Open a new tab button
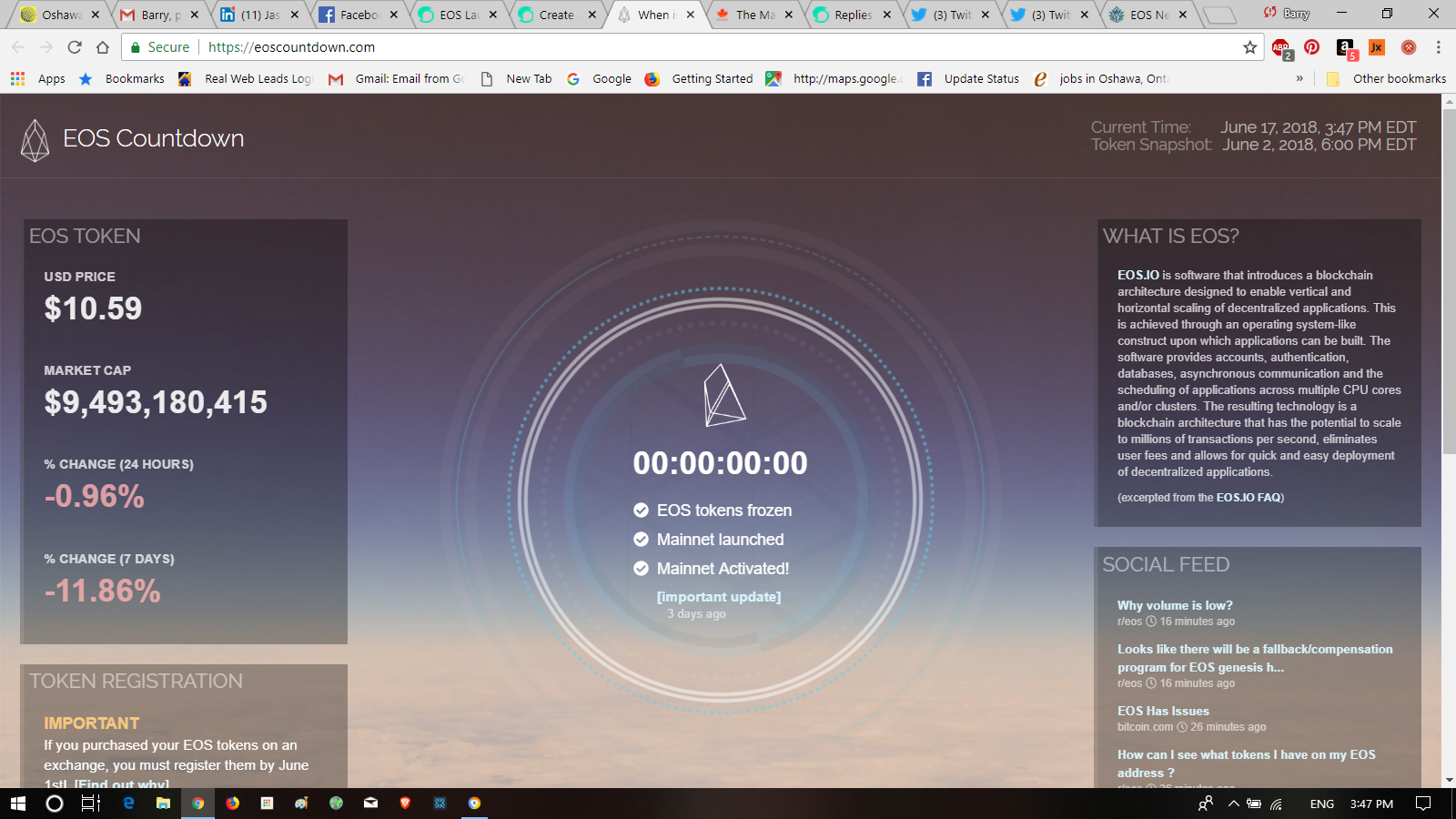Screen dimensions: 1456x819 coord(1219,15)
